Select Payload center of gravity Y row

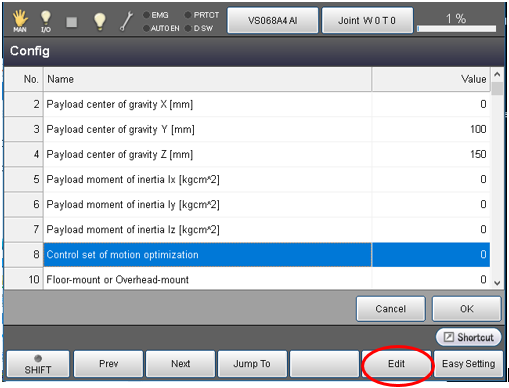pyautogui.click(x=247, y=129)
